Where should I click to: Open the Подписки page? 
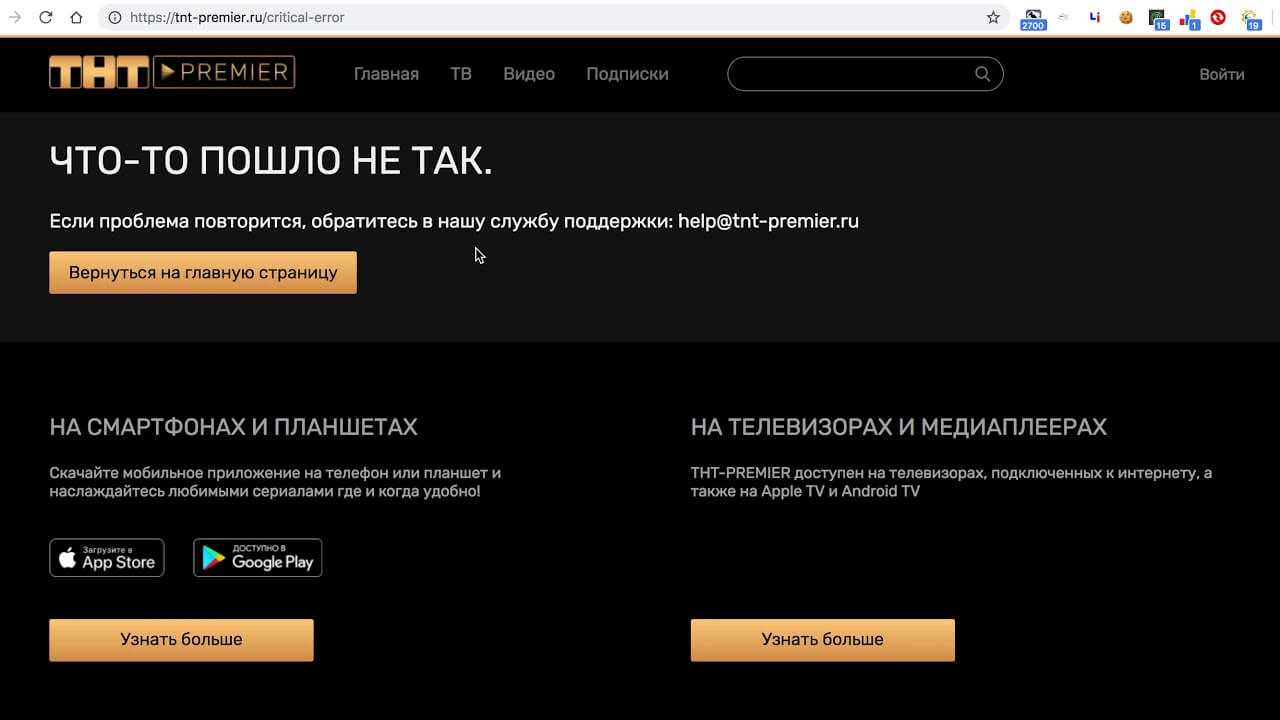coord(627,74)
